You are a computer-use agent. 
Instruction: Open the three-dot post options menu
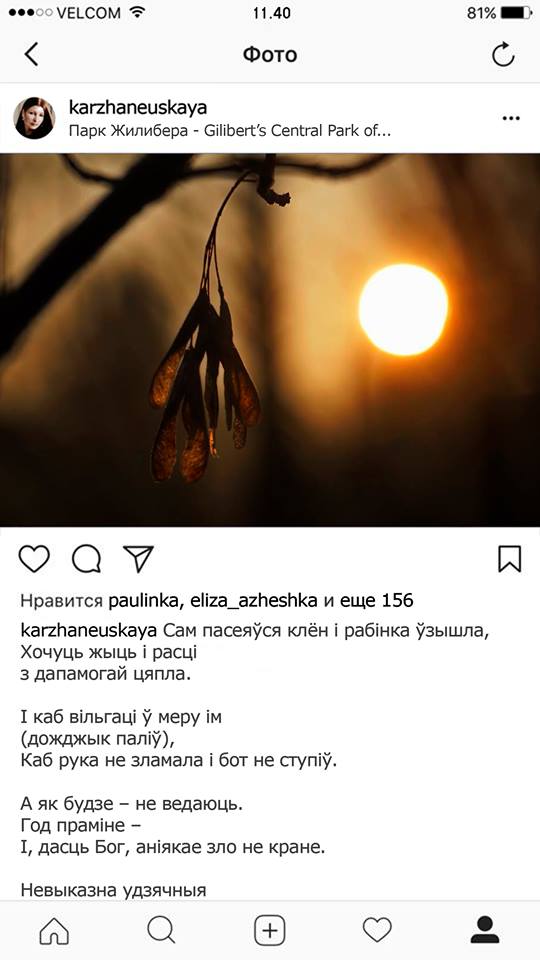pyautogui.click(x=511, y=118)
